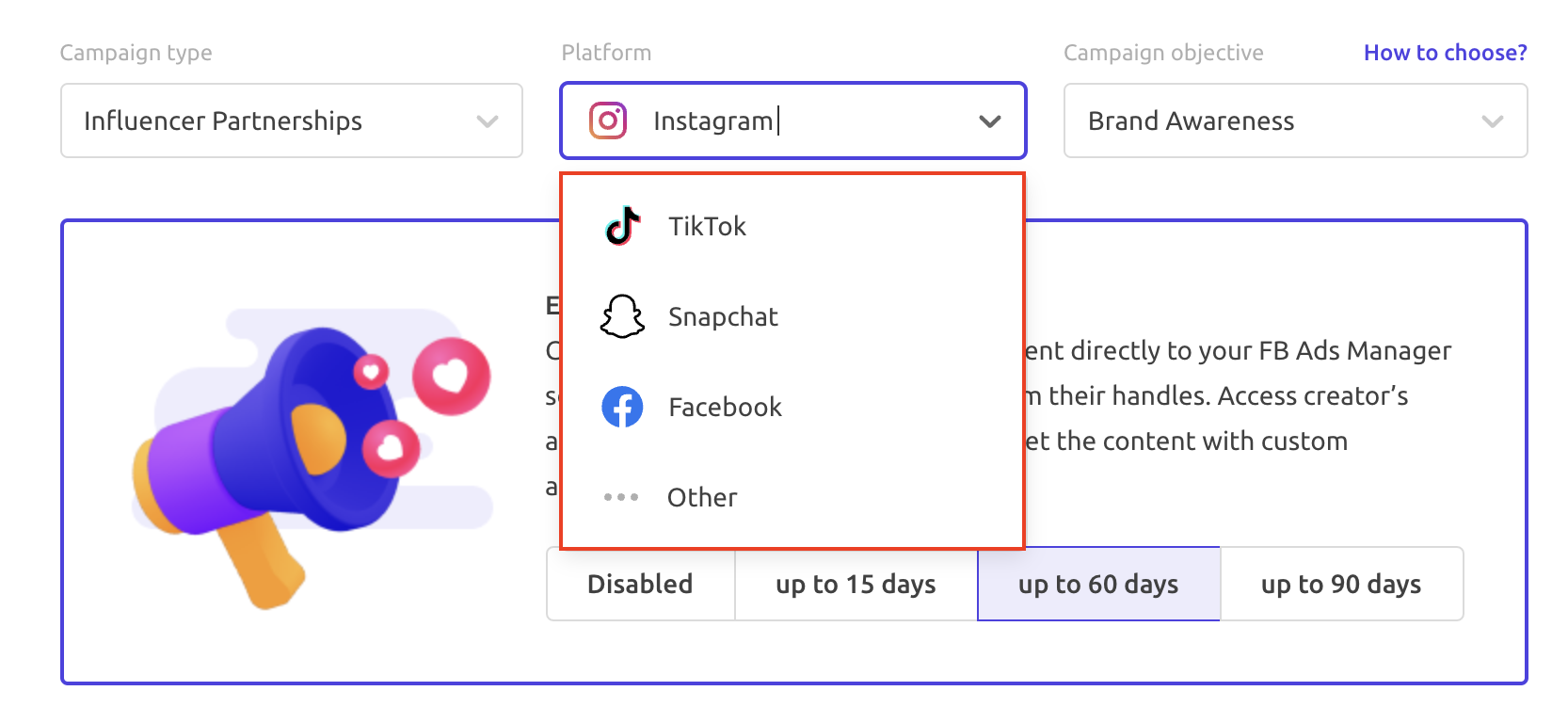
Task: Select the up to 60 days option
Action: tap(1098, 584)
